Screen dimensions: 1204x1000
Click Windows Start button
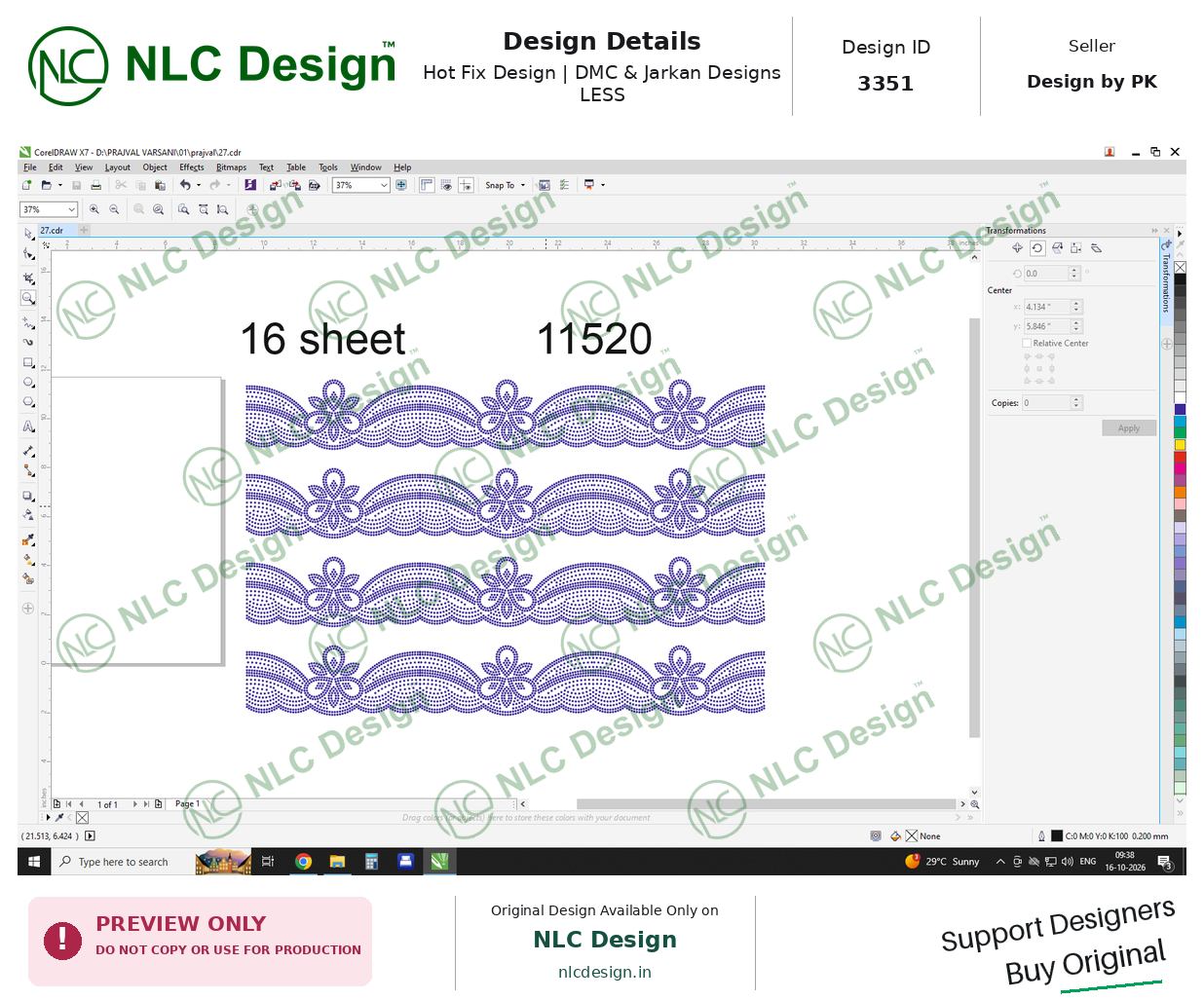[33, 862]
